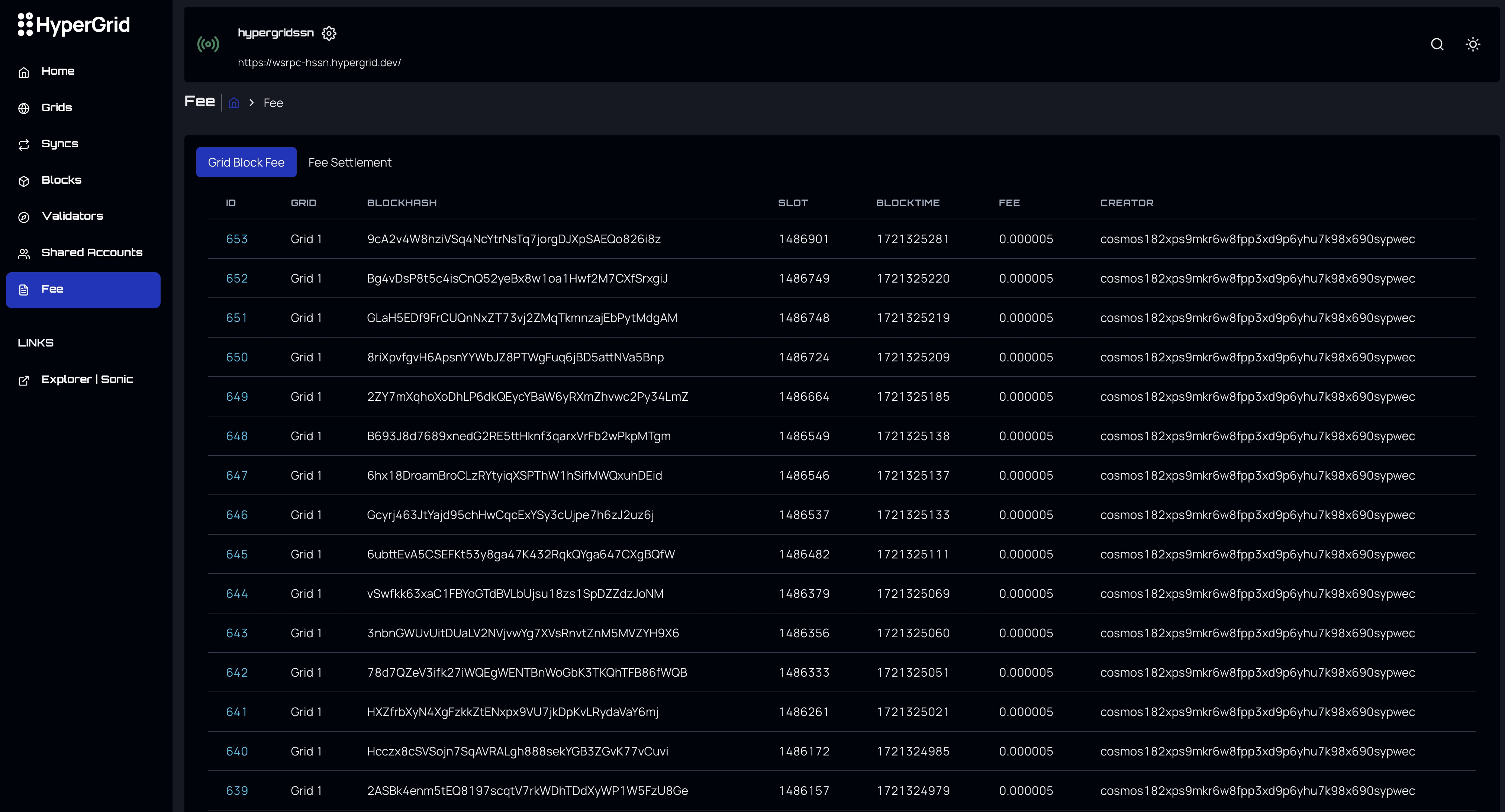
Task: Open the Syncs section
Action: pyautogui.click(x=59, y=144)
